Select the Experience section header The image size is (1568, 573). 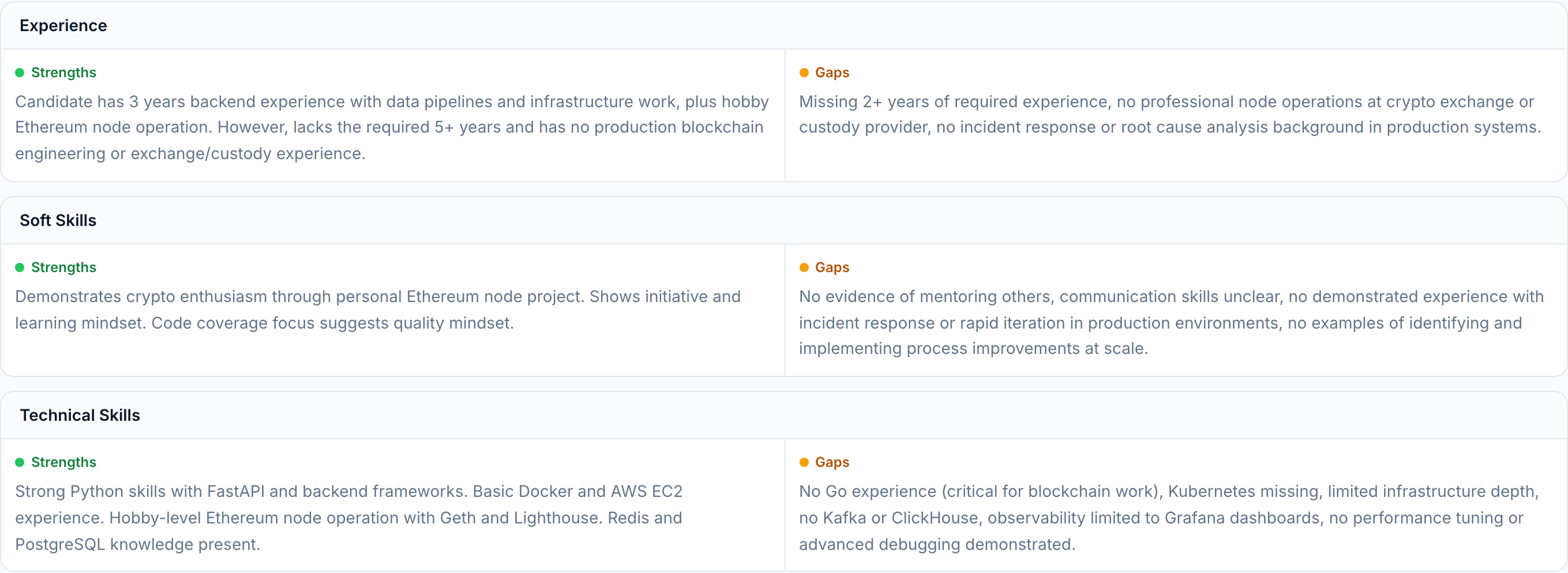[x=63, y=25]
